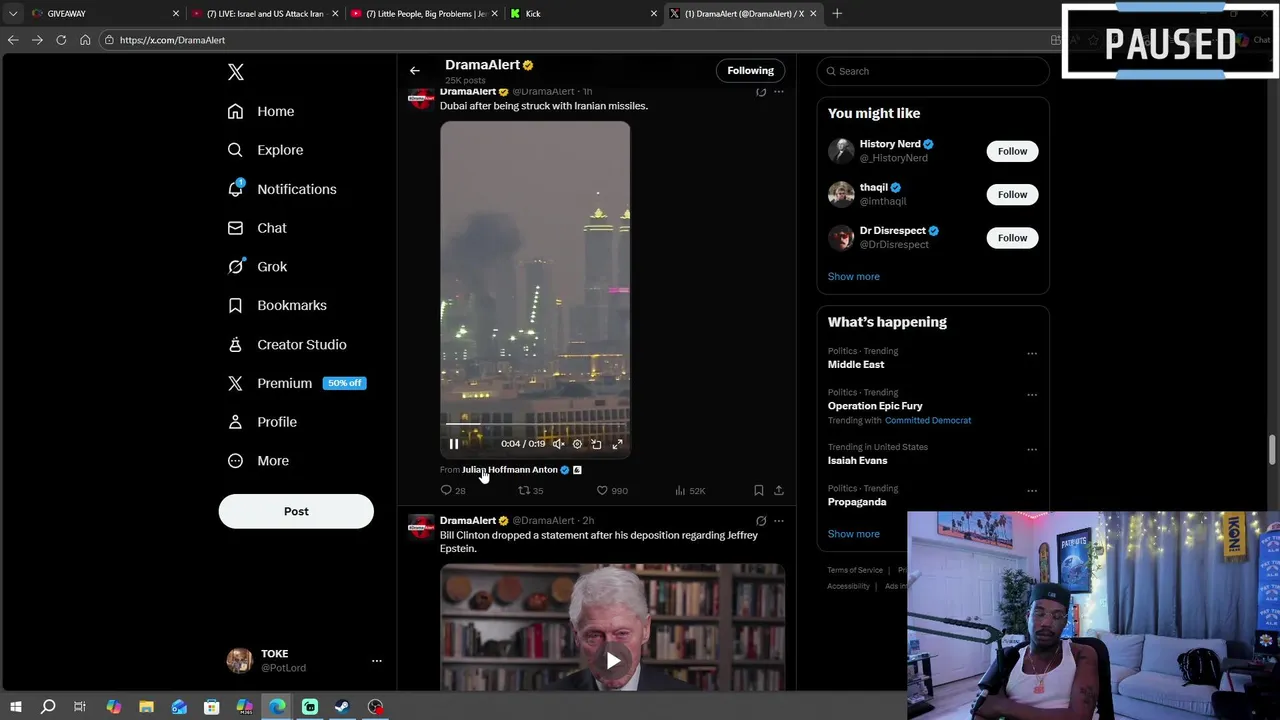
Task: Toggle the Following button for DramaAlert
Action: pyautogui.click(x=750, y=71)
